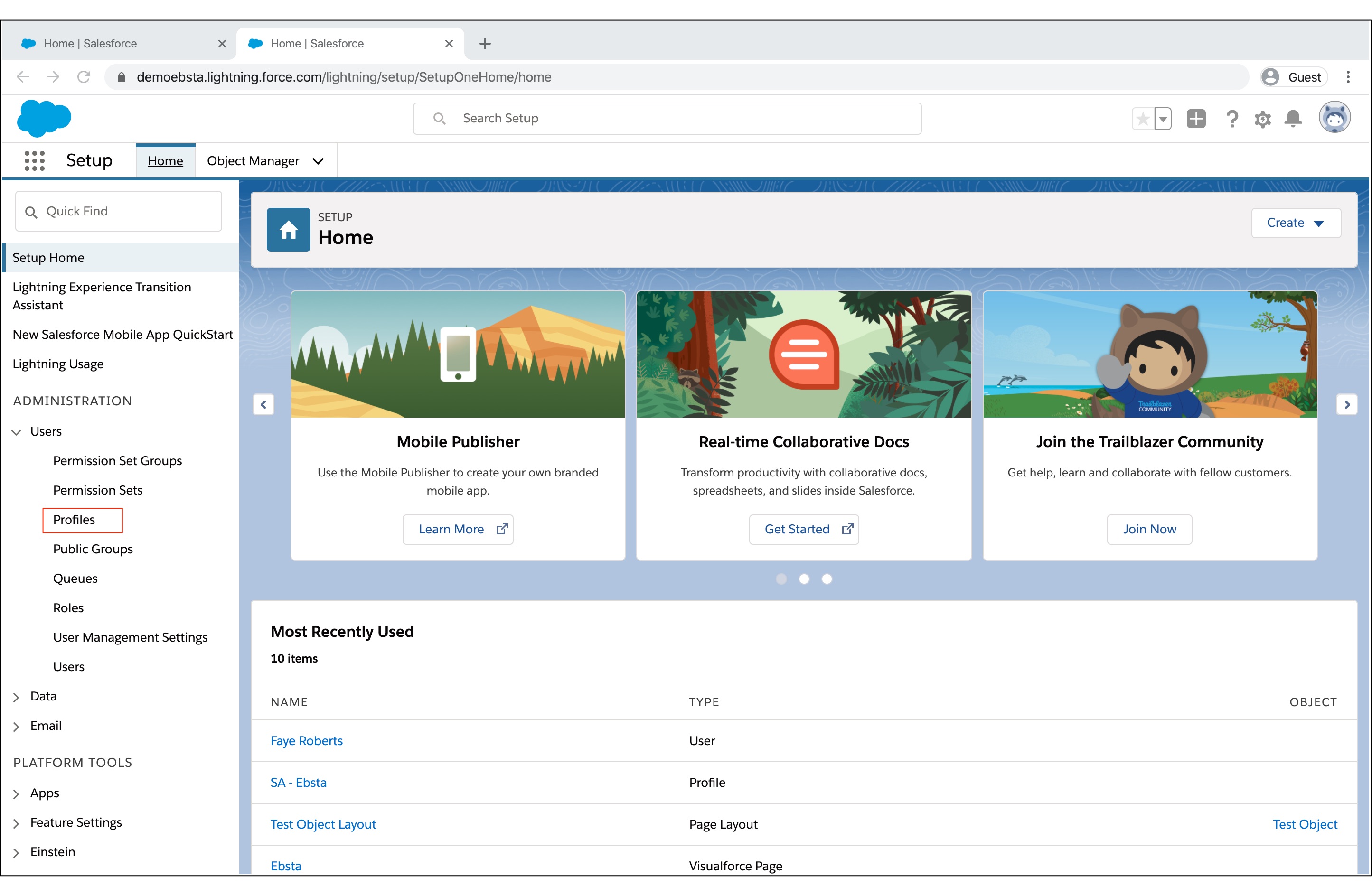
Task: Go forward in browser history
Action: point(53,77)
